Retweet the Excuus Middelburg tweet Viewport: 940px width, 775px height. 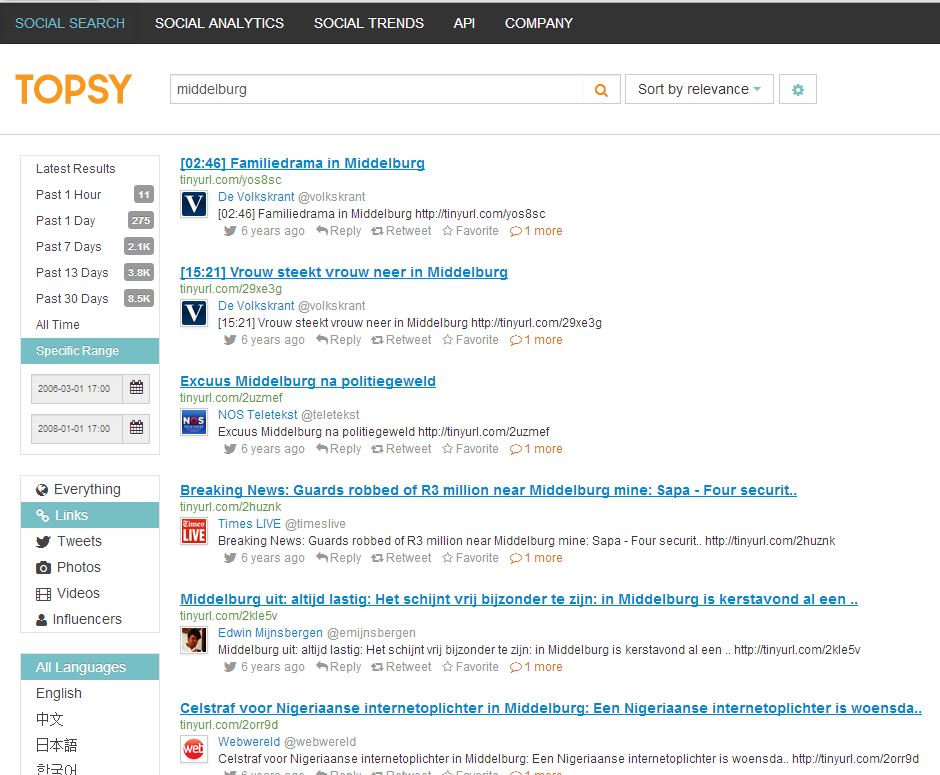pyautogui.click(x=401, y=449)
